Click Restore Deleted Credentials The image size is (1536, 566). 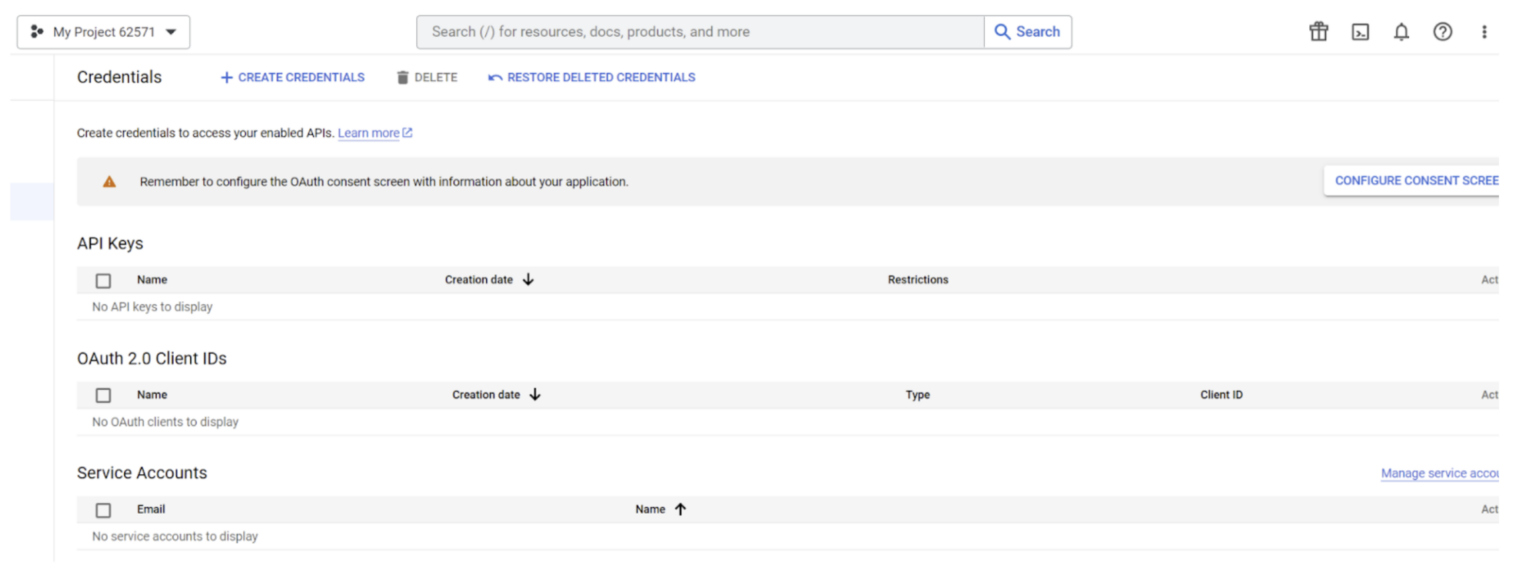[x=591, y=77]
